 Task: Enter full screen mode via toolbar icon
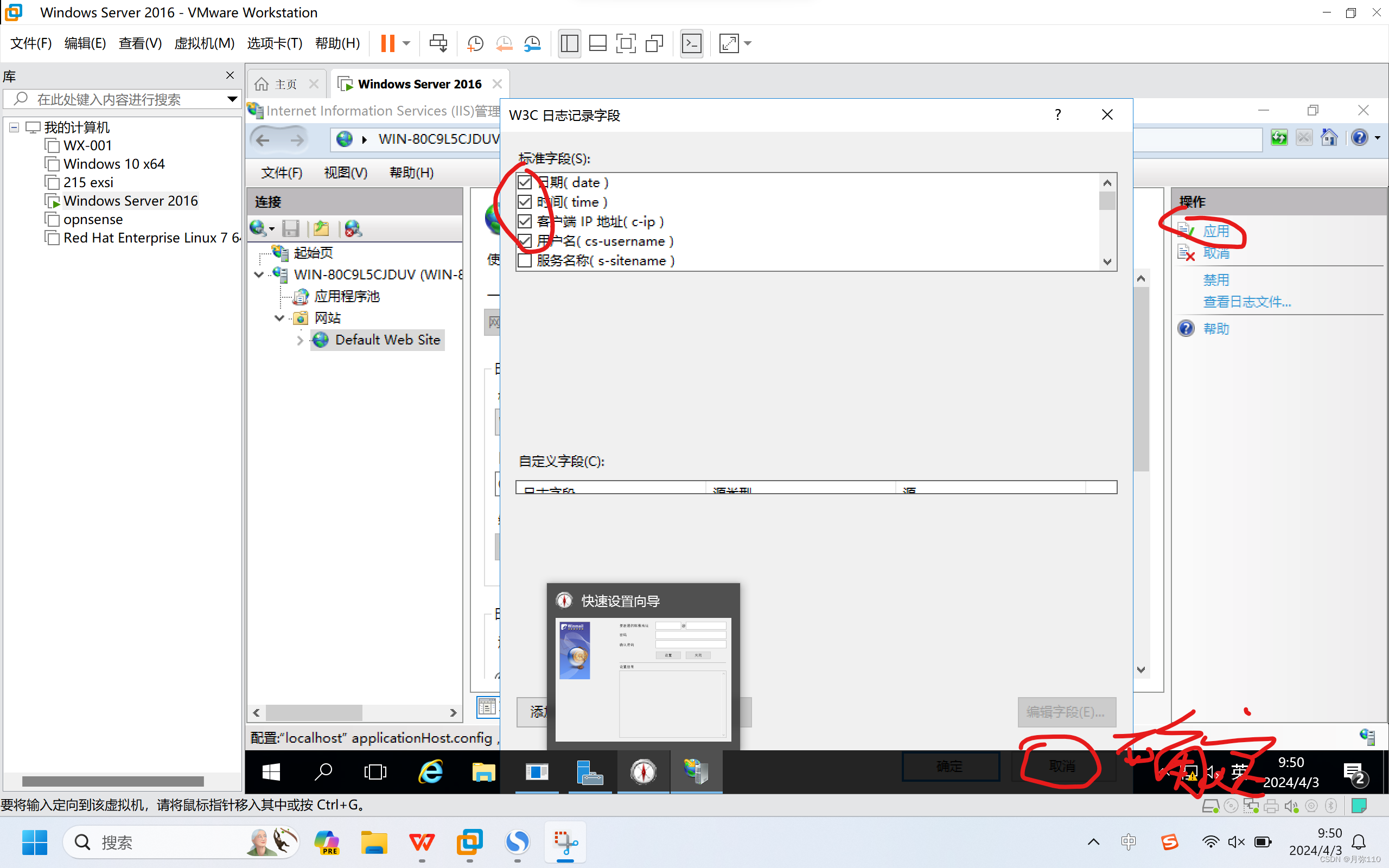click(626, 43)
